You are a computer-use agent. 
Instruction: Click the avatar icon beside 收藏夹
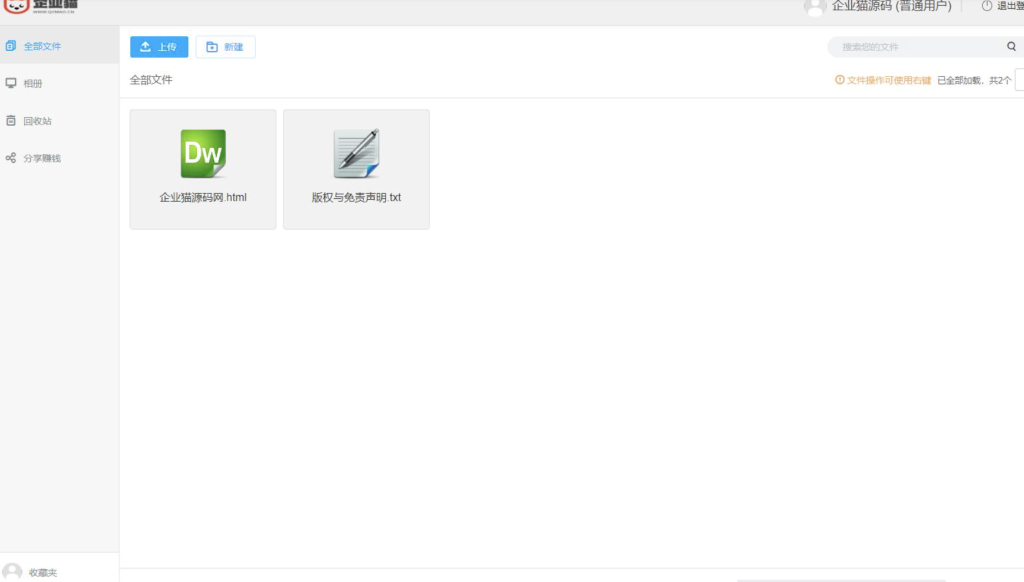coord(12,572)
